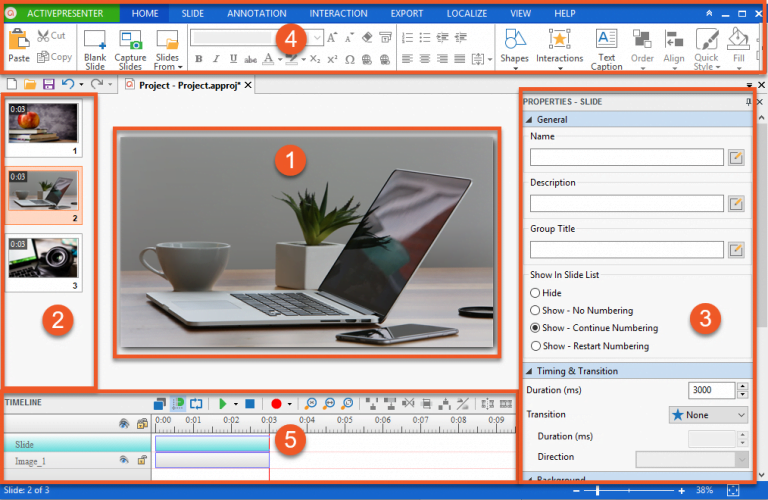Click the zoom slider in status bar

[x=598, y=490]
